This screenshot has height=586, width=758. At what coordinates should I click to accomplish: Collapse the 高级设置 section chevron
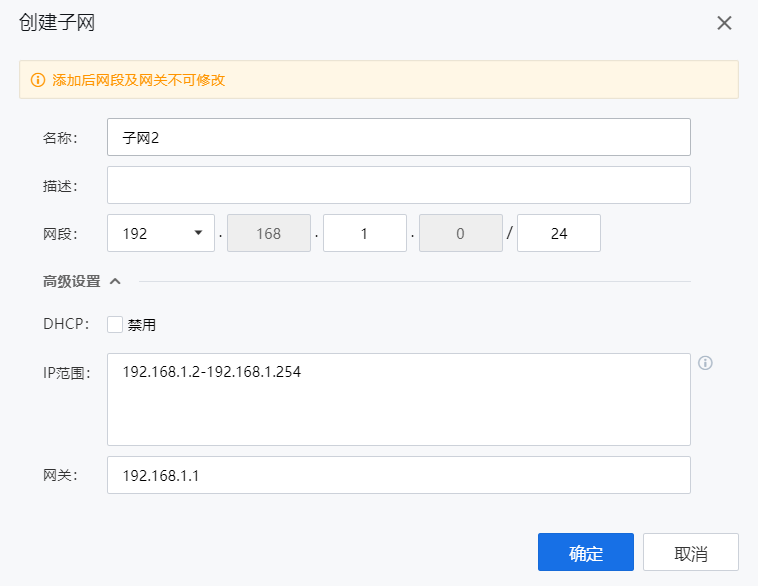[115, 281]
